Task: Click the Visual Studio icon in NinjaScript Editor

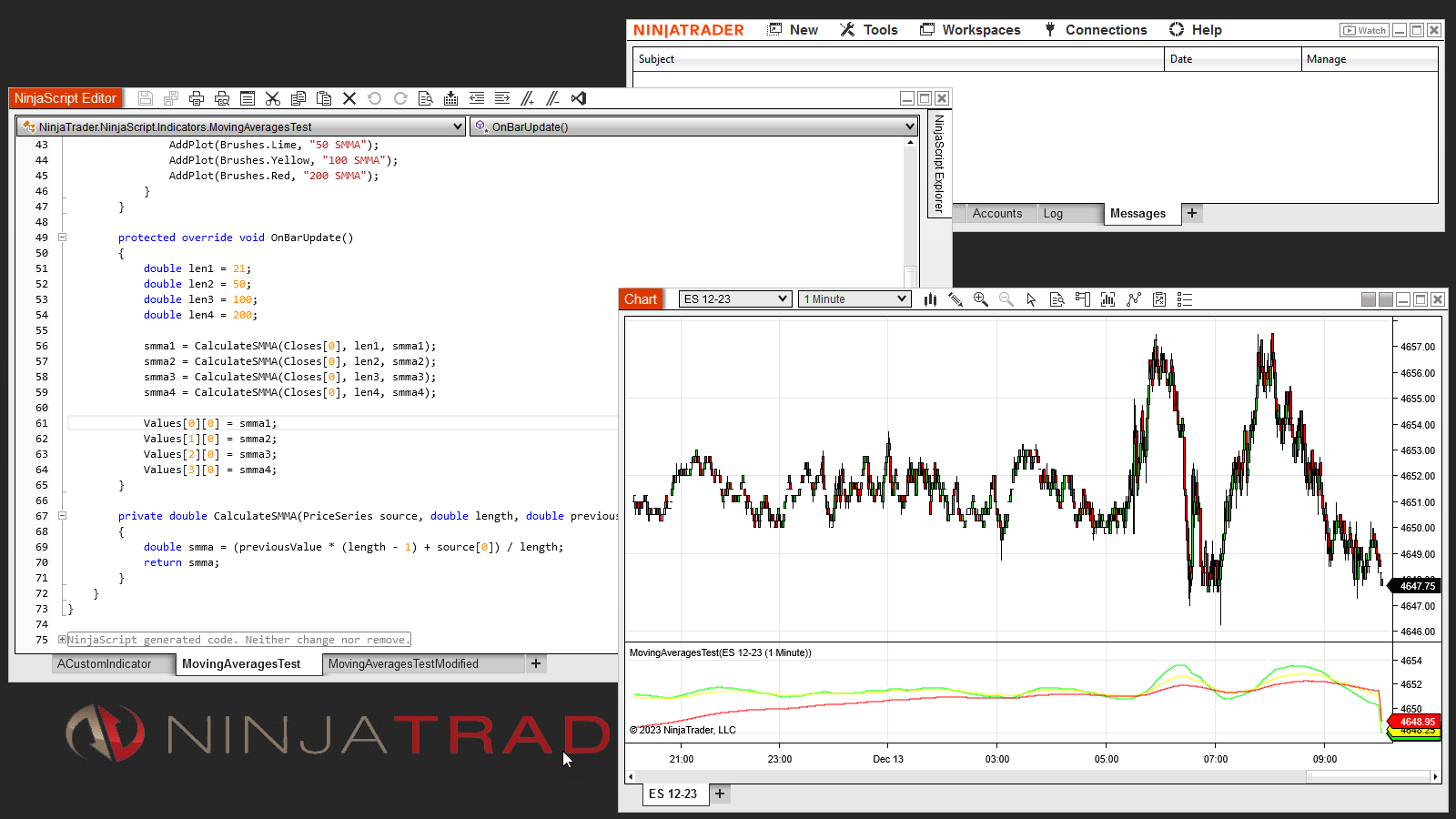Action: [579, 98]
